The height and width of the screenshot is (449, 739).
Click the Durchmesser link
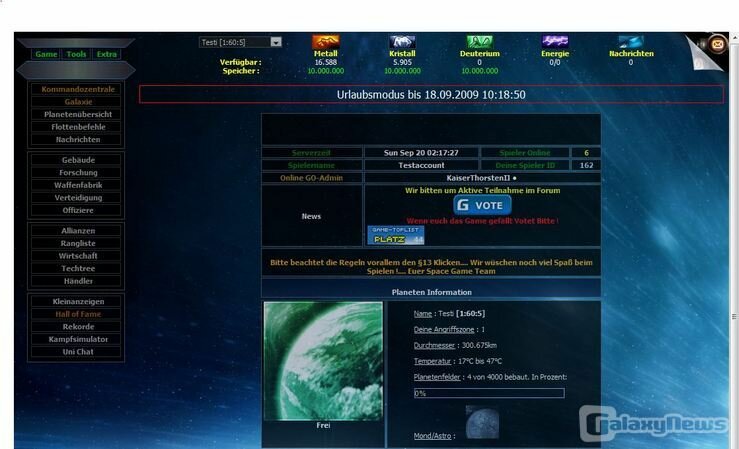(435, 345)
